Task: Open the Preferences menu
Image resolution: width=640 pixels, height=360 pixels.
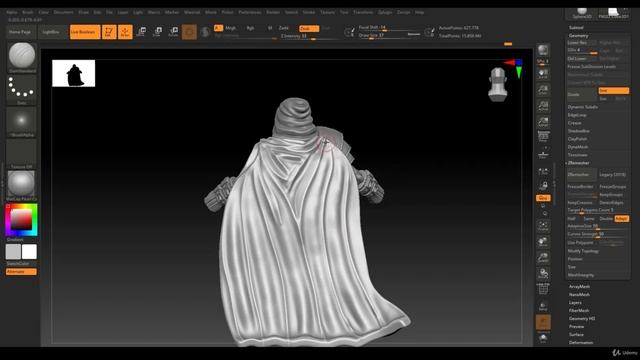Action: 250,12
